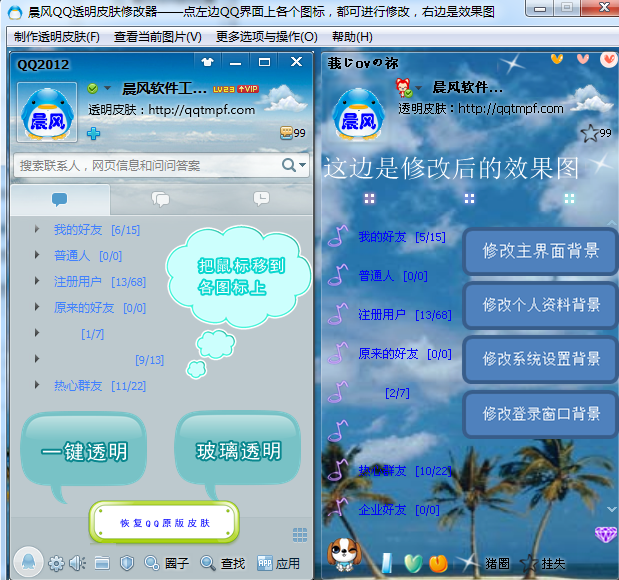619x580 pixels.
Task: Click the puppy dog icon in preview
Action: click(x=343, y=554)
